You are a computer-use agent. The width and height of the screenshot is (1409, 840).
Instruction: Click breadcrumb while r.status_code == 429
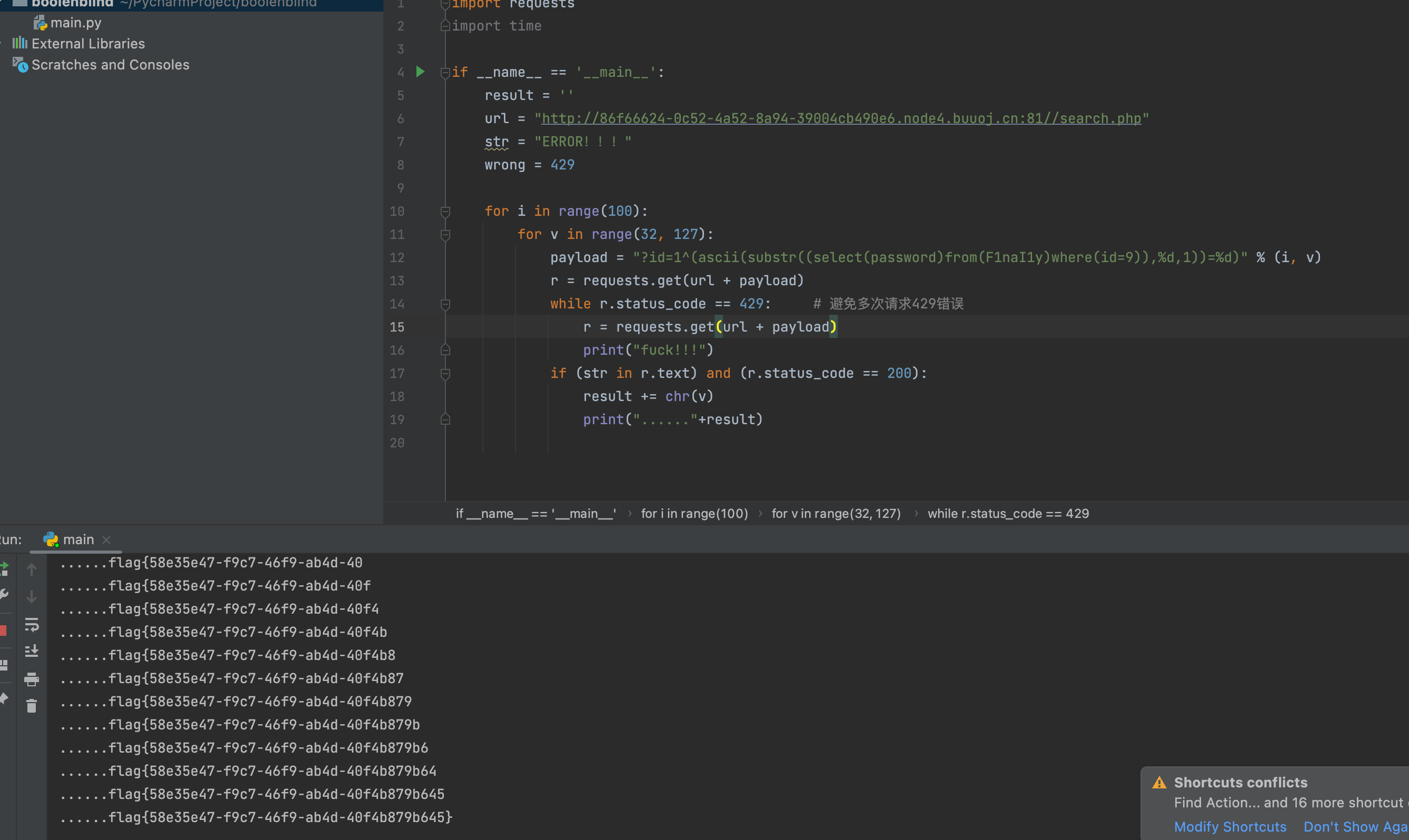1008,513
